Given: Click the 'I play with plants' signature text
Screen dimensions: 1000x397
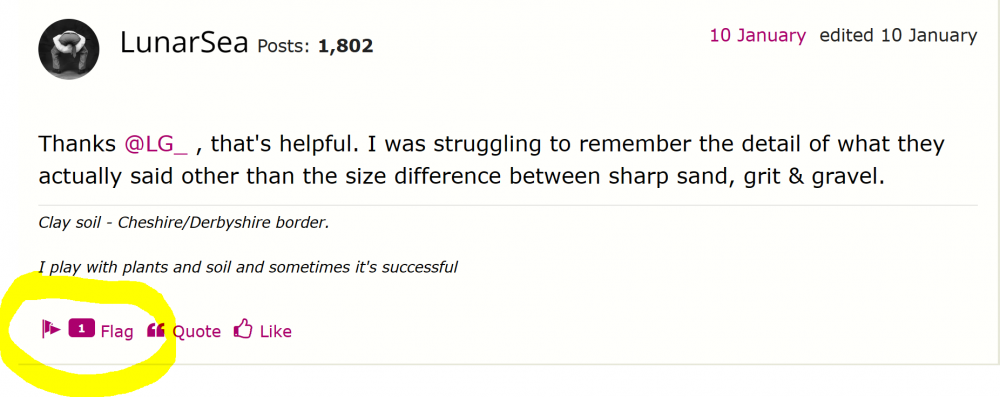Looking at the screenshot, I should (x=248, y=267).
